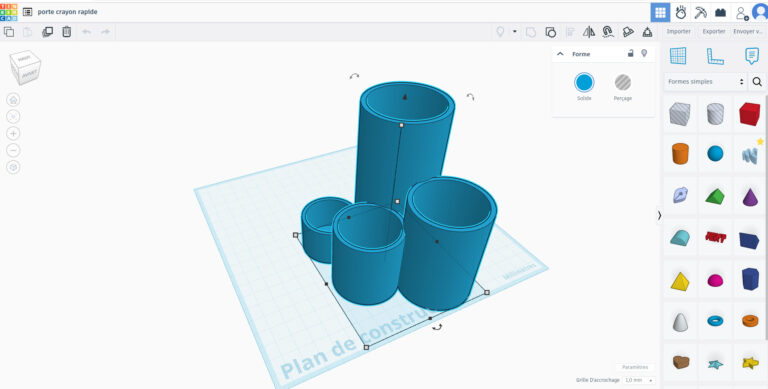Click the mirror tool icon
Screen dimensions: 768x389
[x=589, y=32]
